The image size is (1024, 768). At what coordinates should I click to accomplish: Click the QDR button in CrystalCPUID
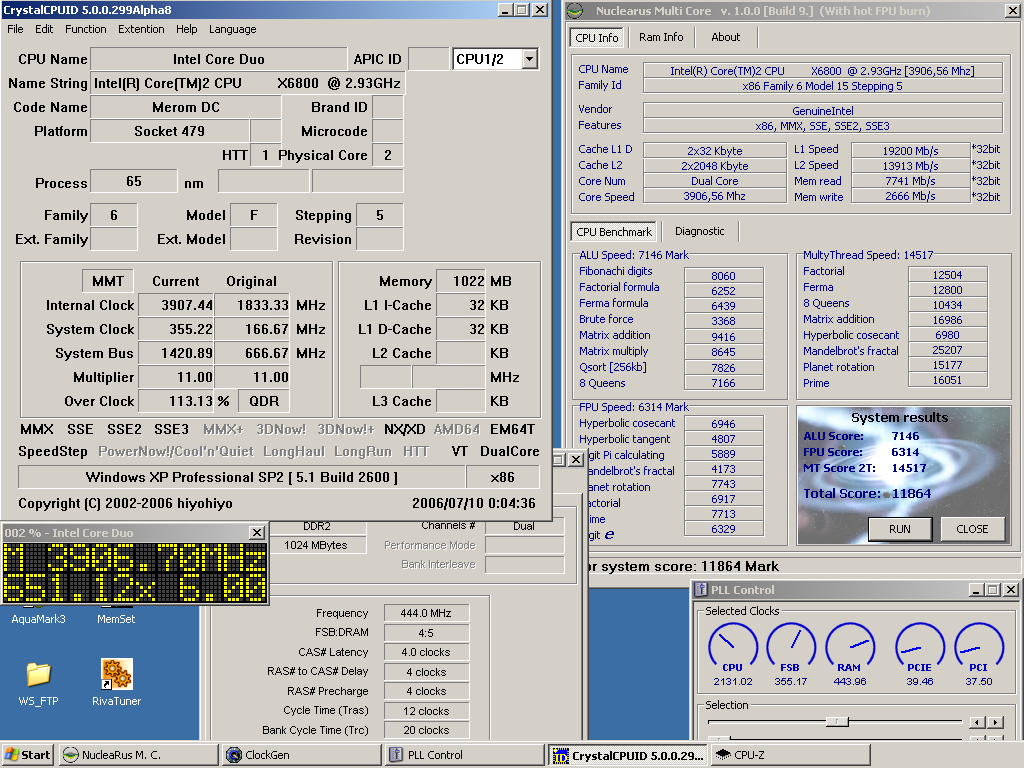(264, 401)
